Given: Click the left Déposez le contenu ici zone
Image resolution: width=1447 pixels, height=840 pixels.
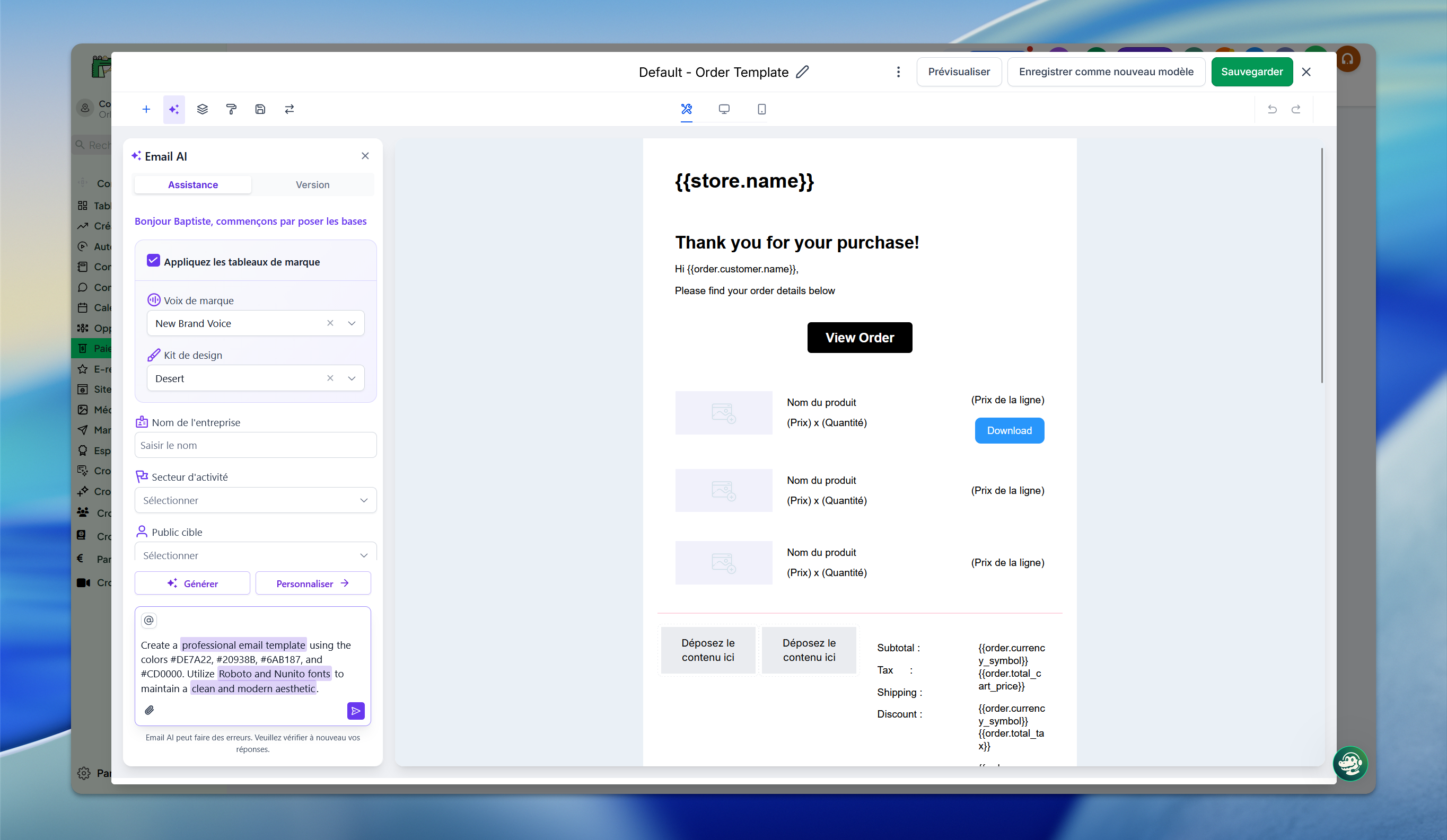Looking at the screenshot, I should (708, 650).
